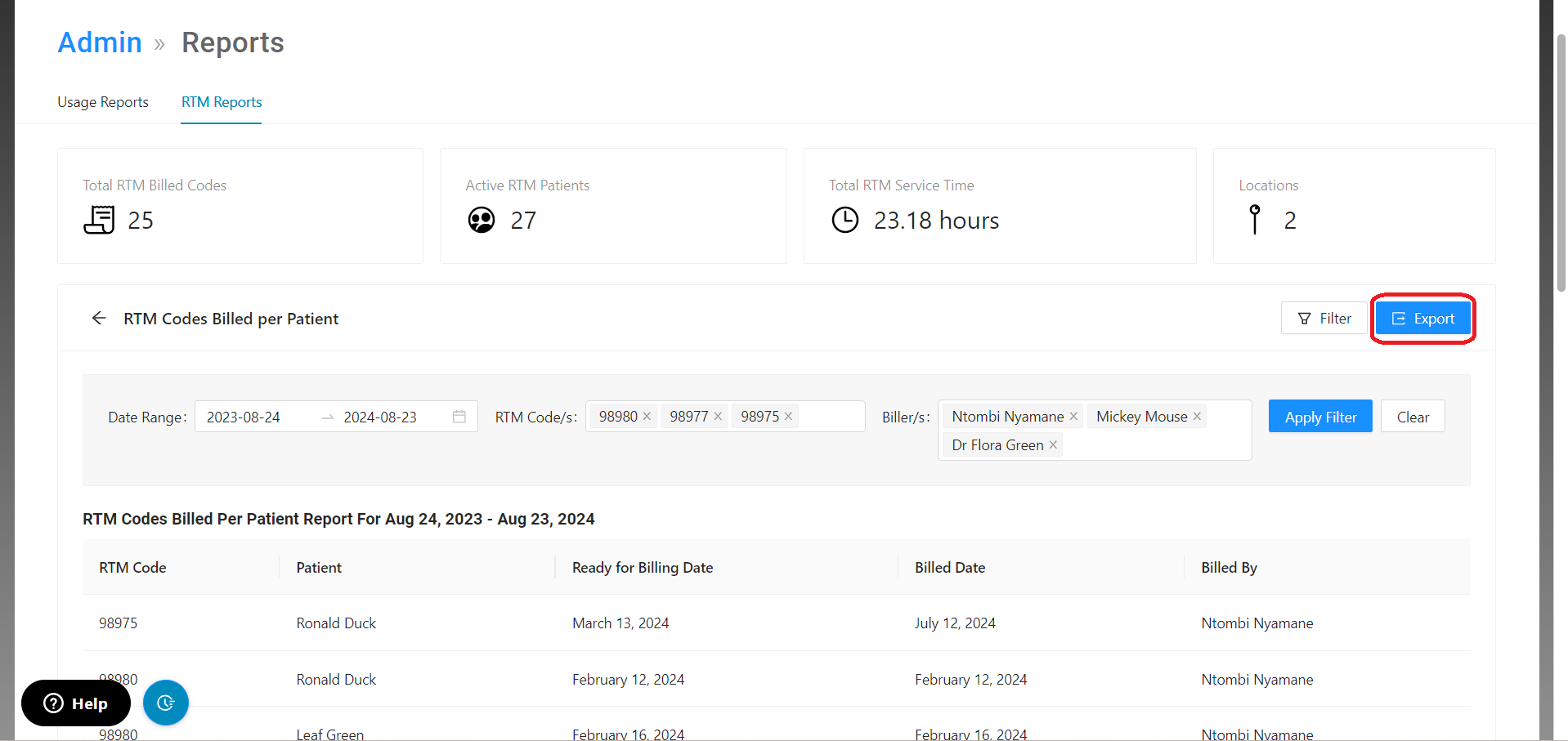Click the back arrow beside RTM Codes Billed
This screenshot has width=1568, height=741.
(99, 318)
